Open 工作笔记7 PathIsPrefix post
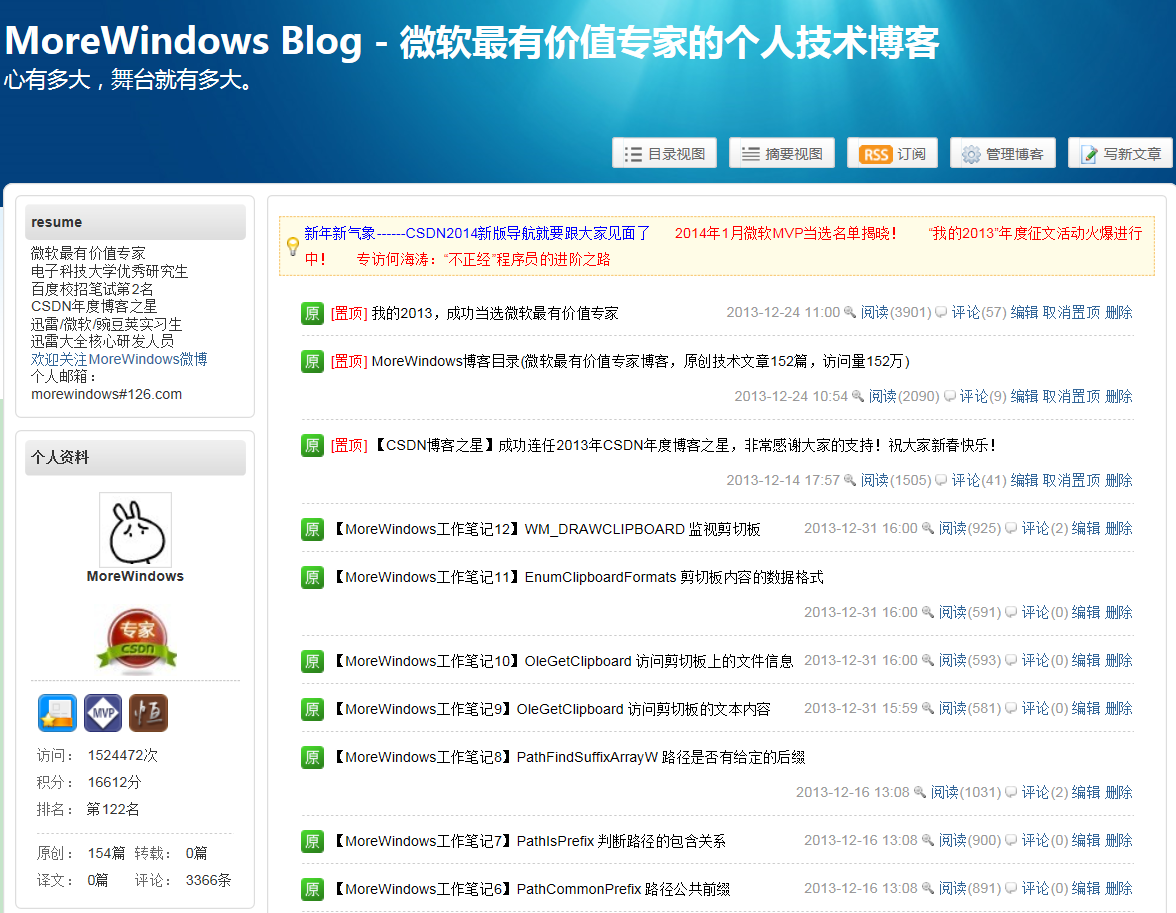Image resolution: width=1176 pixels, height=913 pixels. tap(528, 841)
